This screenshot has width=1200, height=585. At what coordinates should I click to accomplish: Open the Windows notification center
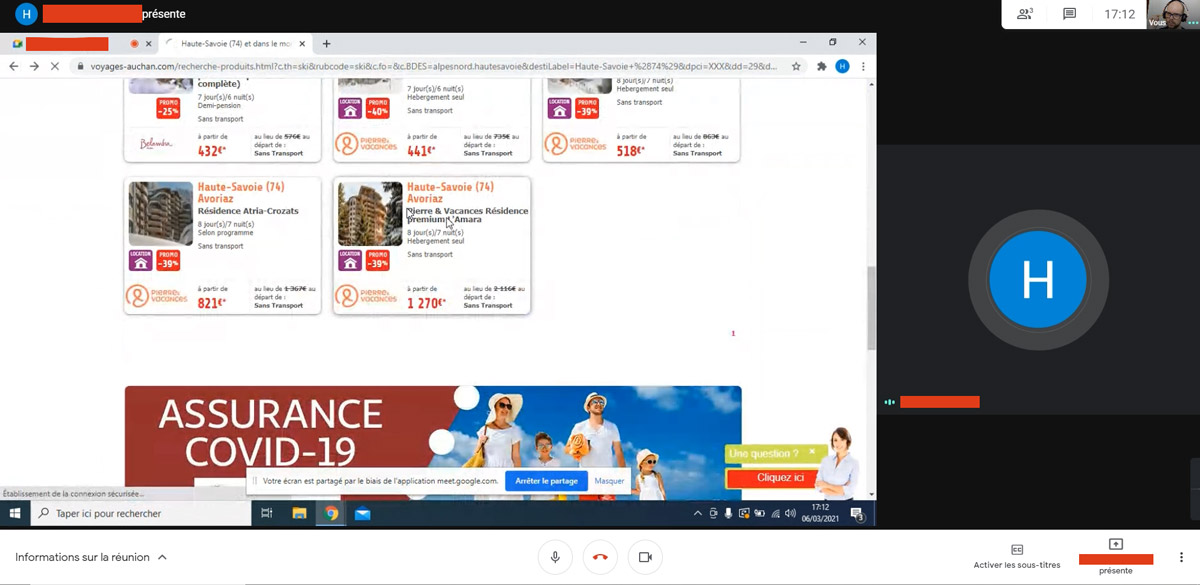coord(857,513)
